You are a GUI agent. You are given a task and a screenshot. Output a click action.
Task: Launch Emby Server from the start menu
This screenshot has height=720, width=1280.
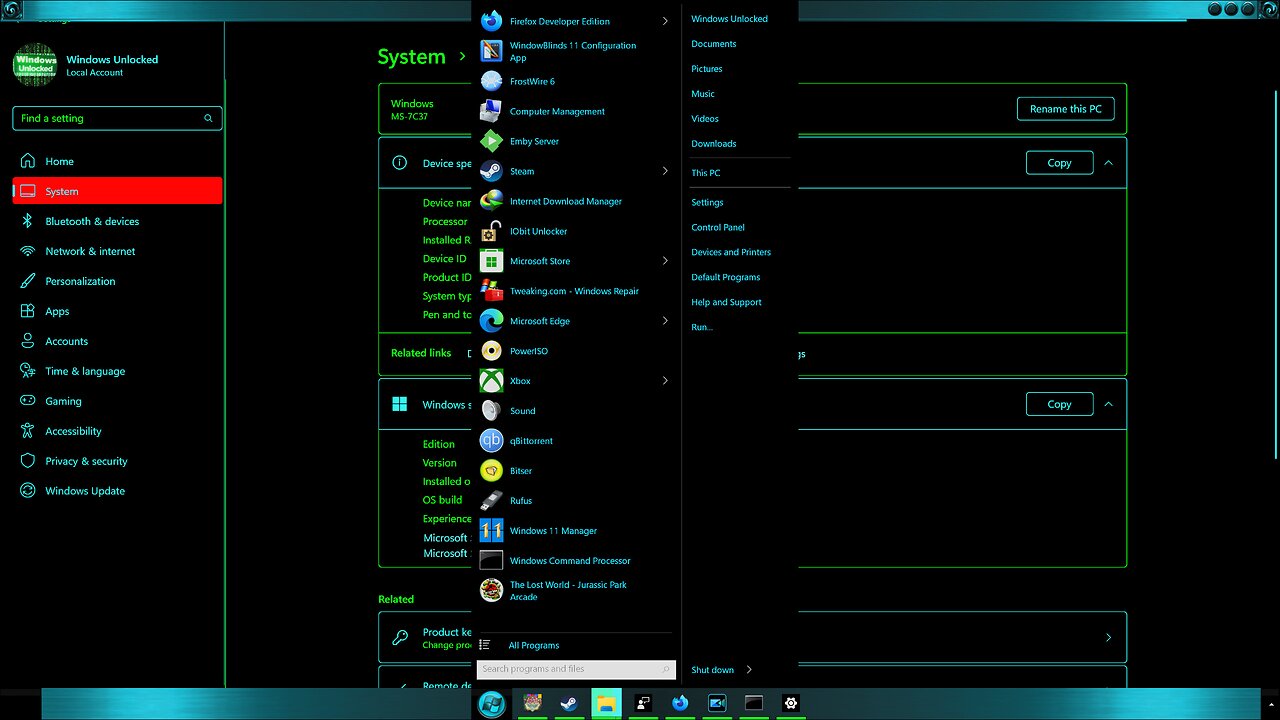point(534,141)
